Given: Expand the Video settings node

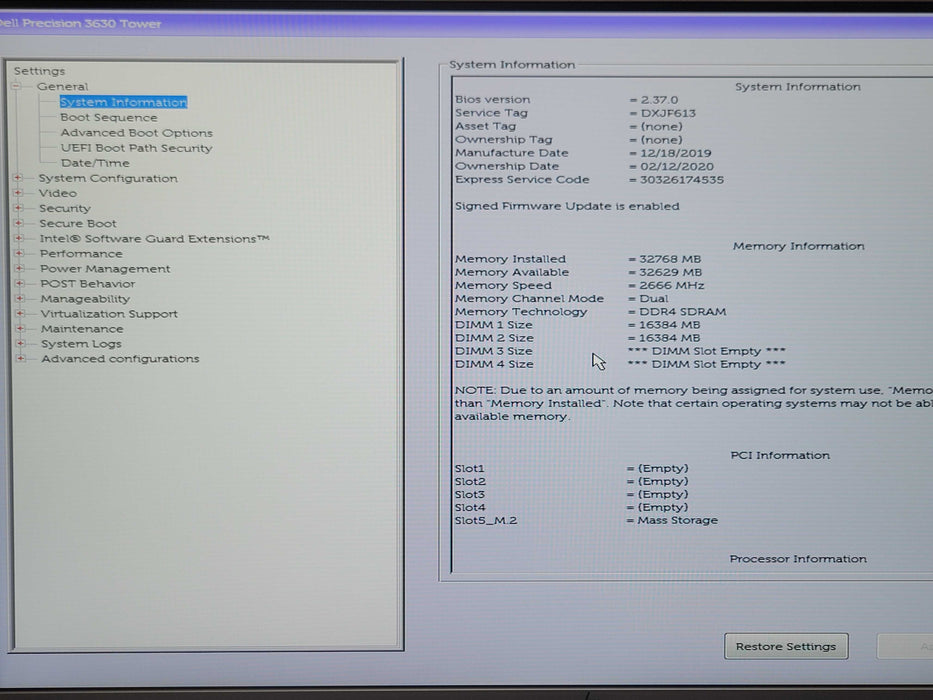Looking at the screenshot, I should [18, 193].
